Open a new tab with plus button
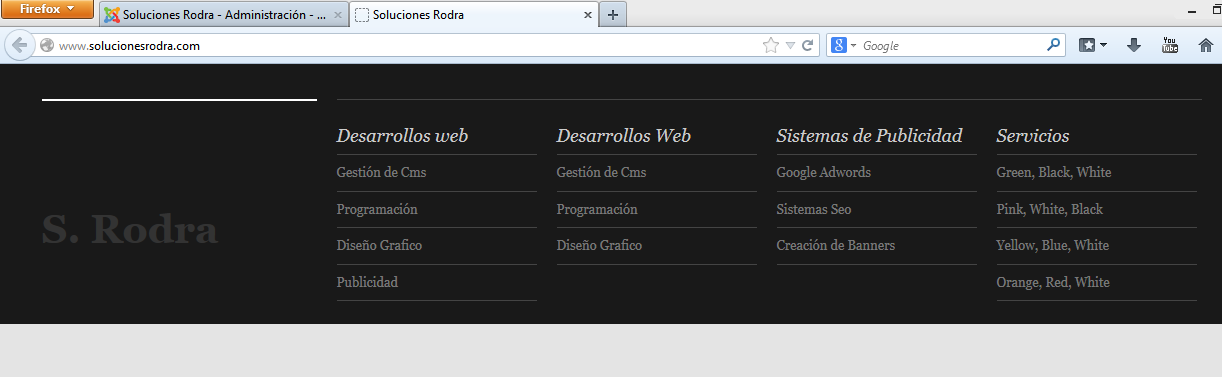The image size is (1222, 377). 613,15
